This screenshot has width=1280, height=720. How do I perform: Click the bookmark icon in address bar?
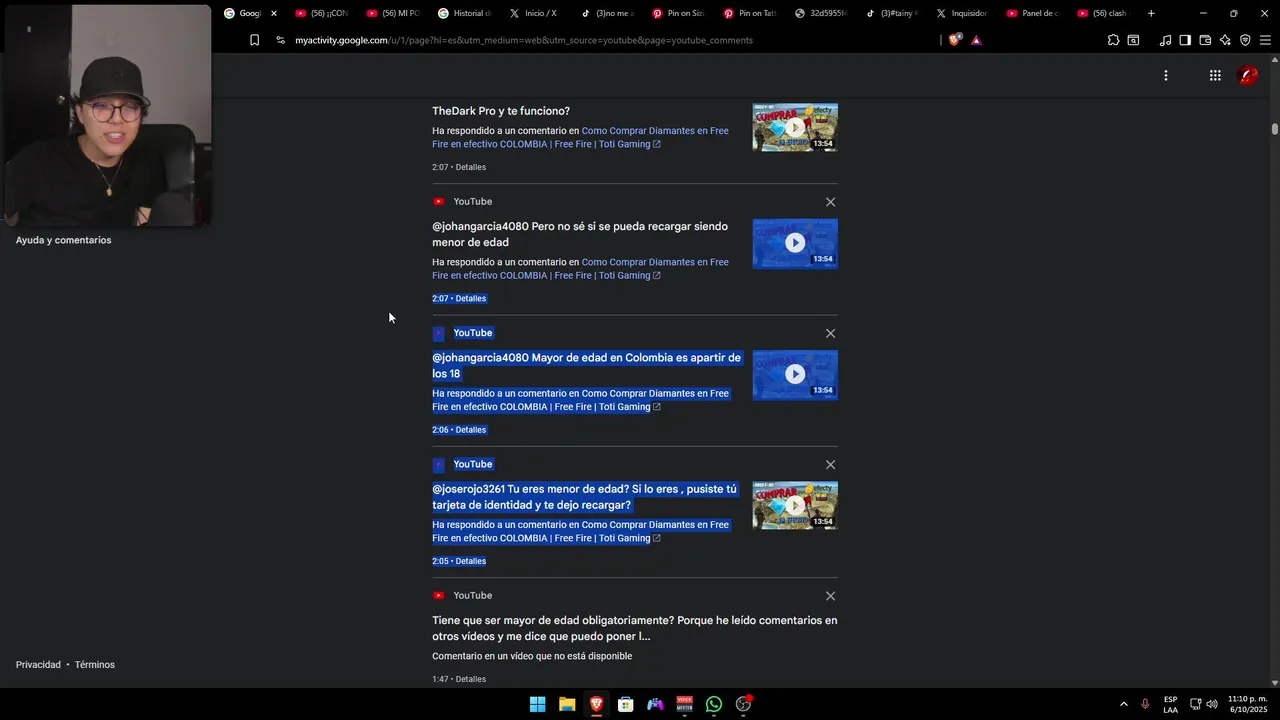254,40
